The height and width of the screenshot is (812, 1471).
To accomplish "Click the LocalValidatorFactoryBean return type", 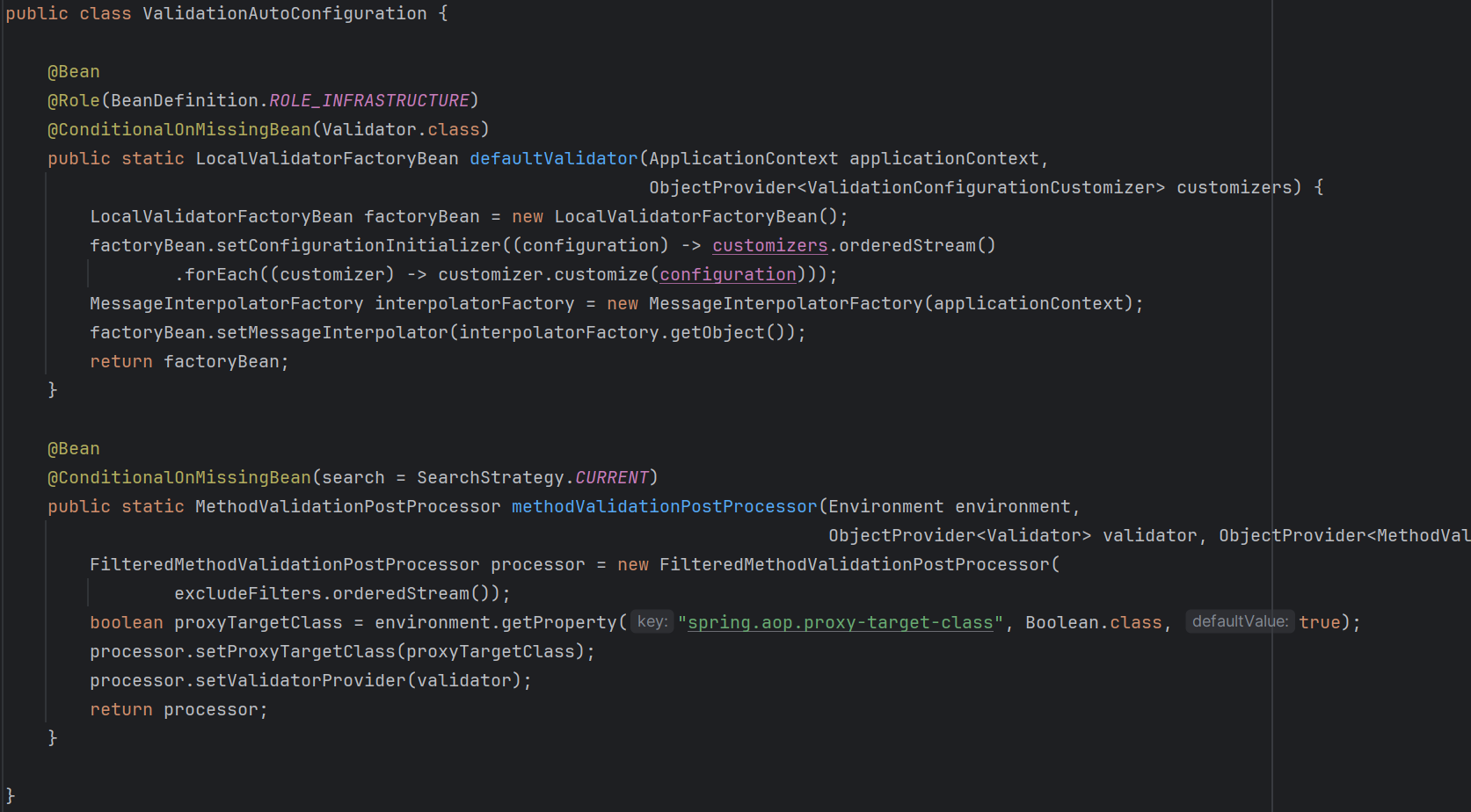I will 327,158.
